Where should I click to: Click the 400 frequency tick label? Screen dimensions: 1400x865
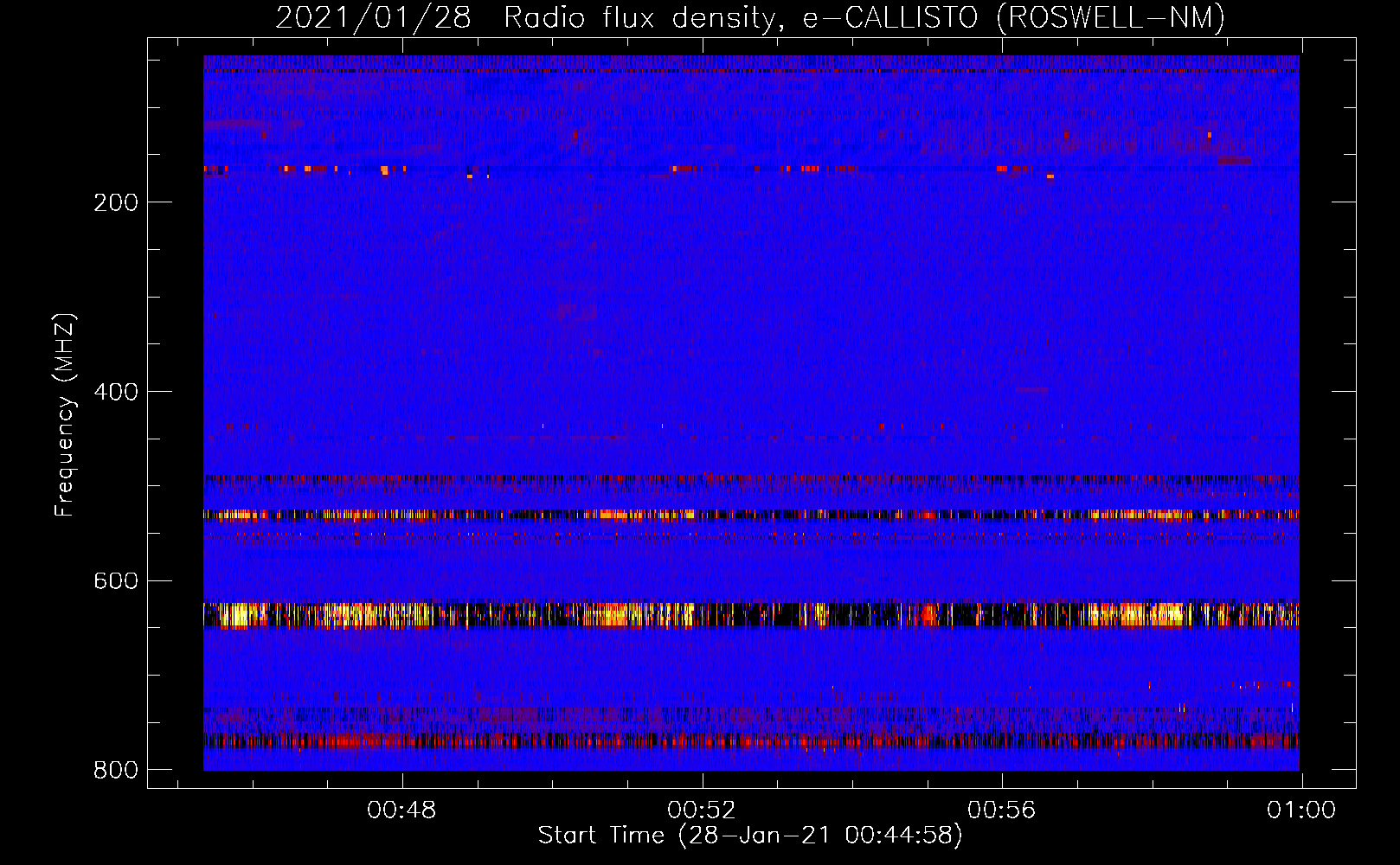point(116,392)
